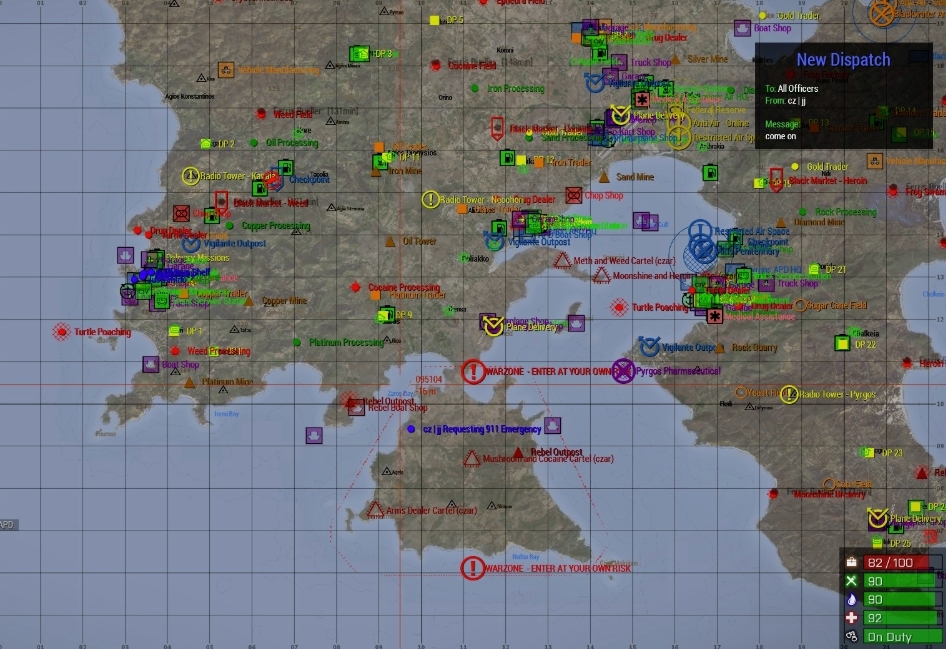
Task: Select the Sugar Cane Field orange circle
Action: [800, 305]
